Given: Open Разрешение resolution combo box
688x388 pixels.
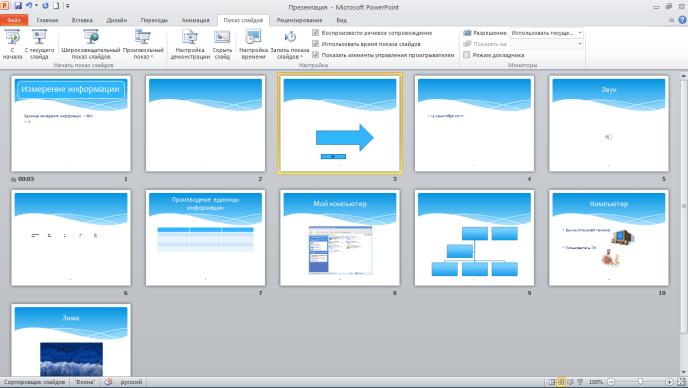Looking at the screenshot, I should [x=546, y=33].
